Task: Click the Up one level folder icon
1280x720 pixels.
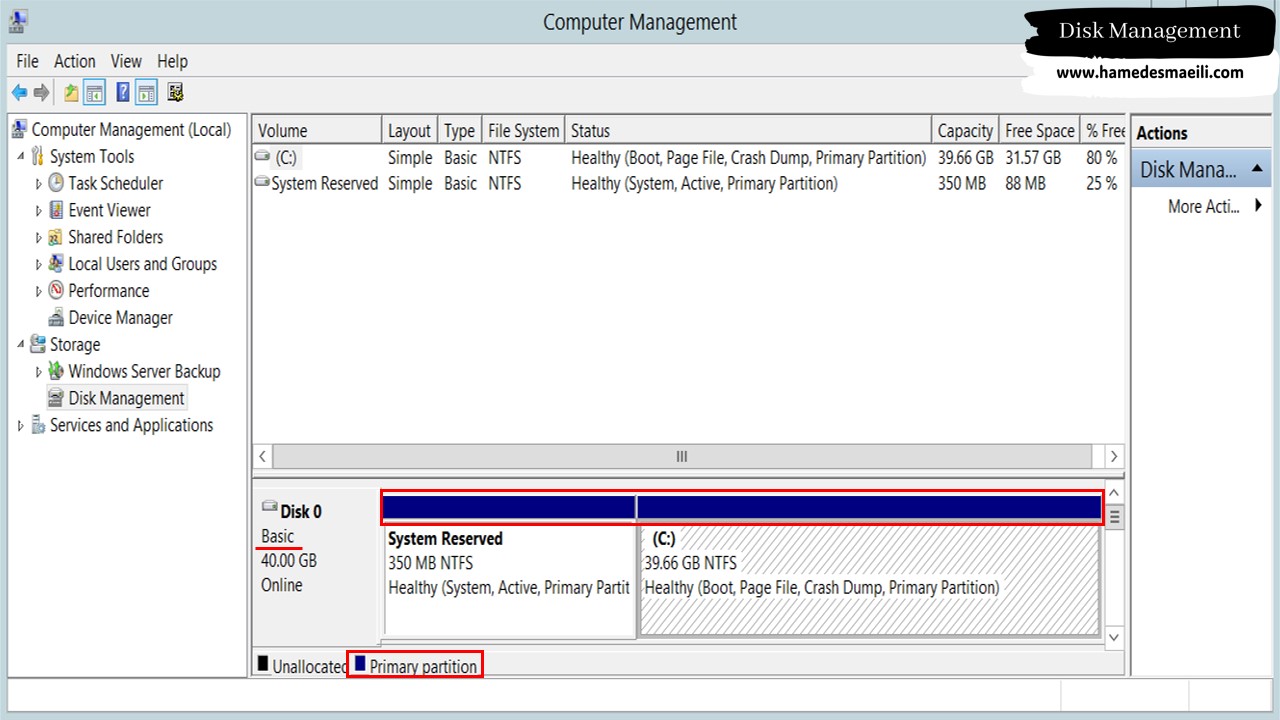Action: click(71, 93)
